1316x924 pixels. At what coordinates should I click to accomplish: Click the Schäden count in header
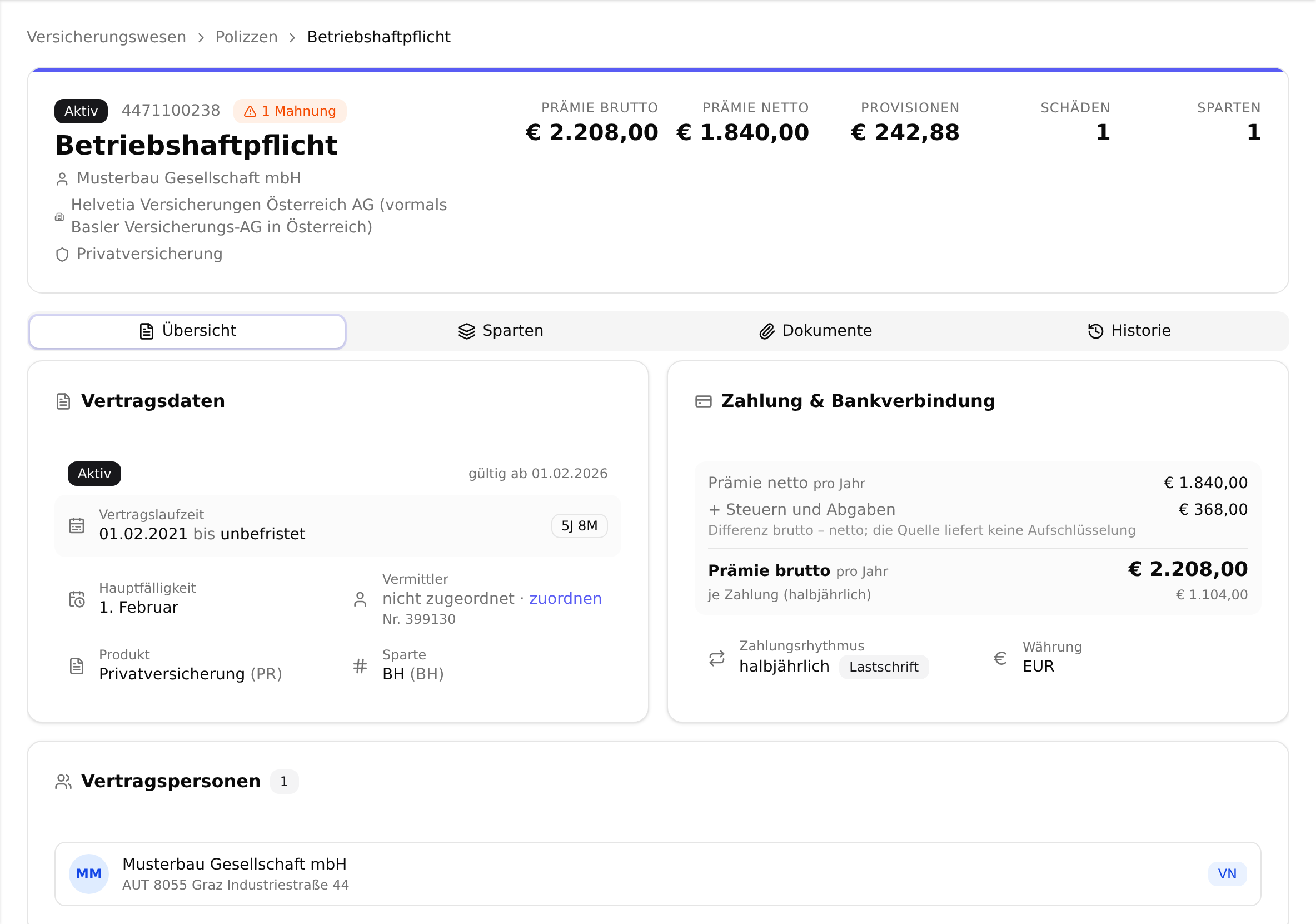pos(1103,132)
